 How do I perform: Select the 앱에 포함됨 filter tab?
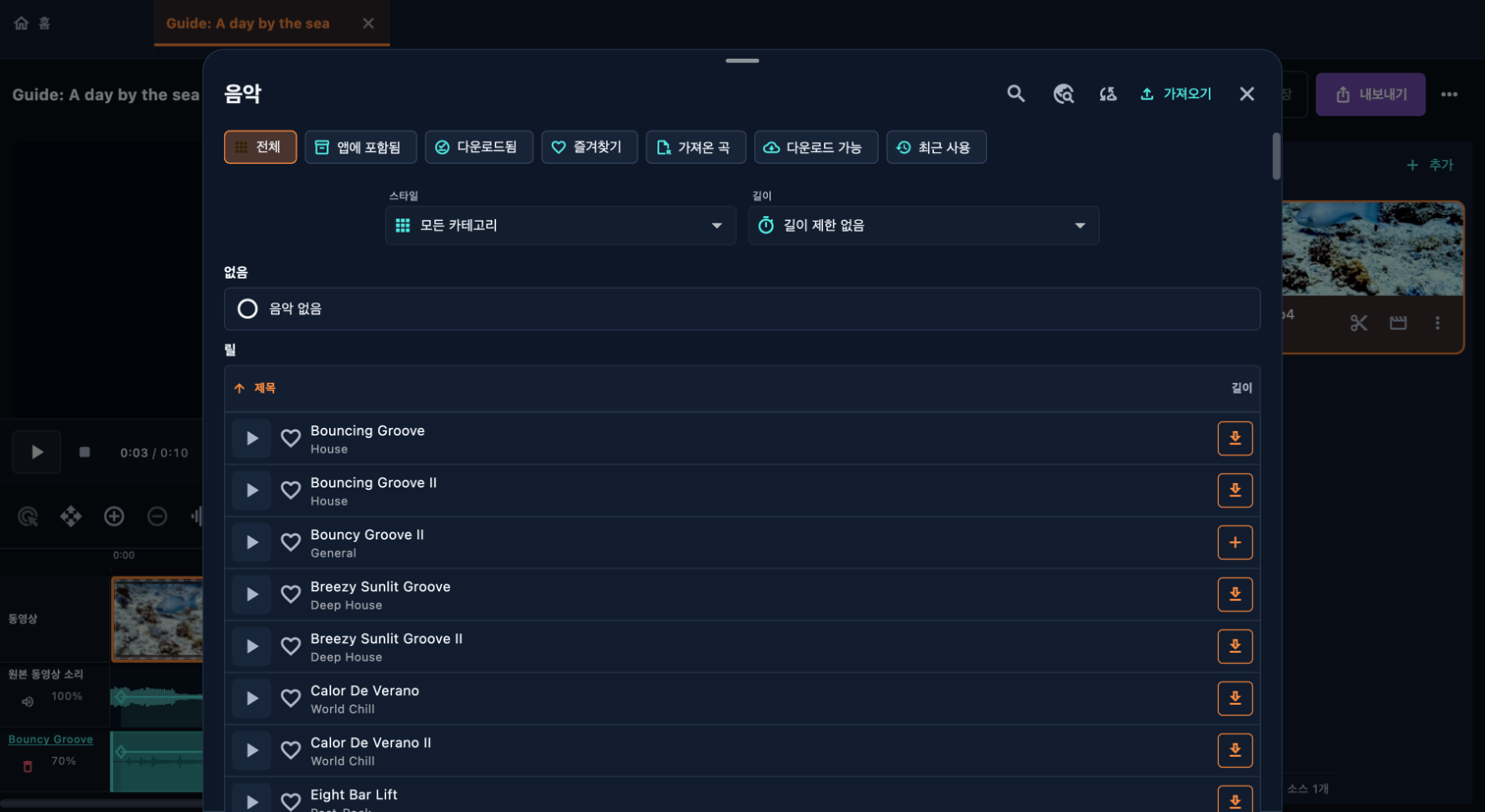coord(360,147)
